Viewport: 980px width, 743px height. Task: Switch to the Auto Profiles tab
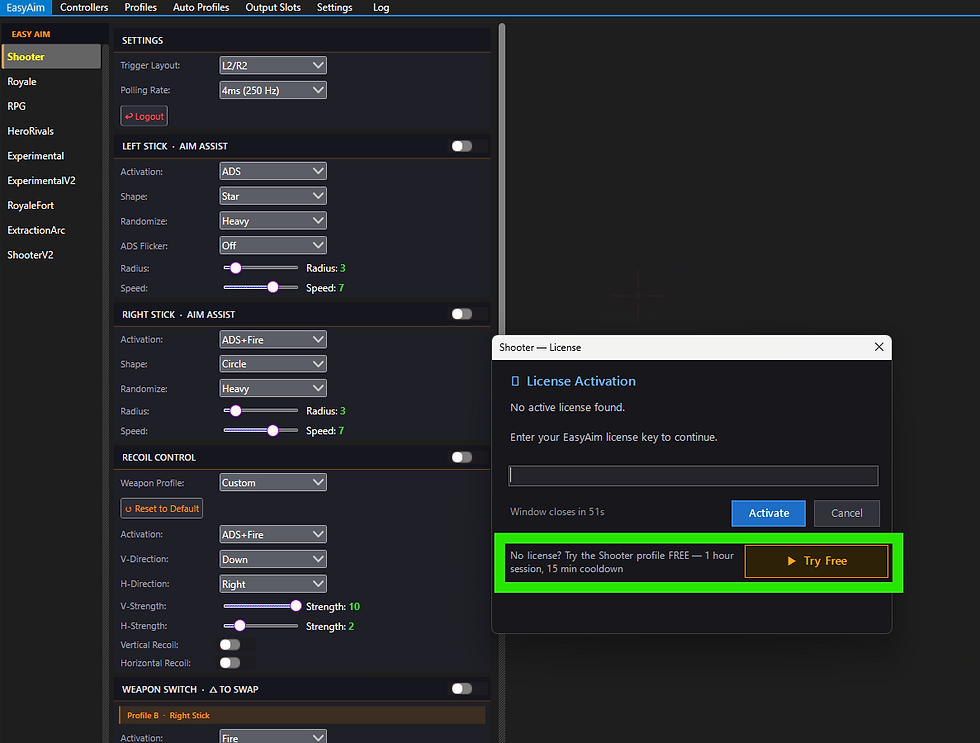click(x=201, y=7)
